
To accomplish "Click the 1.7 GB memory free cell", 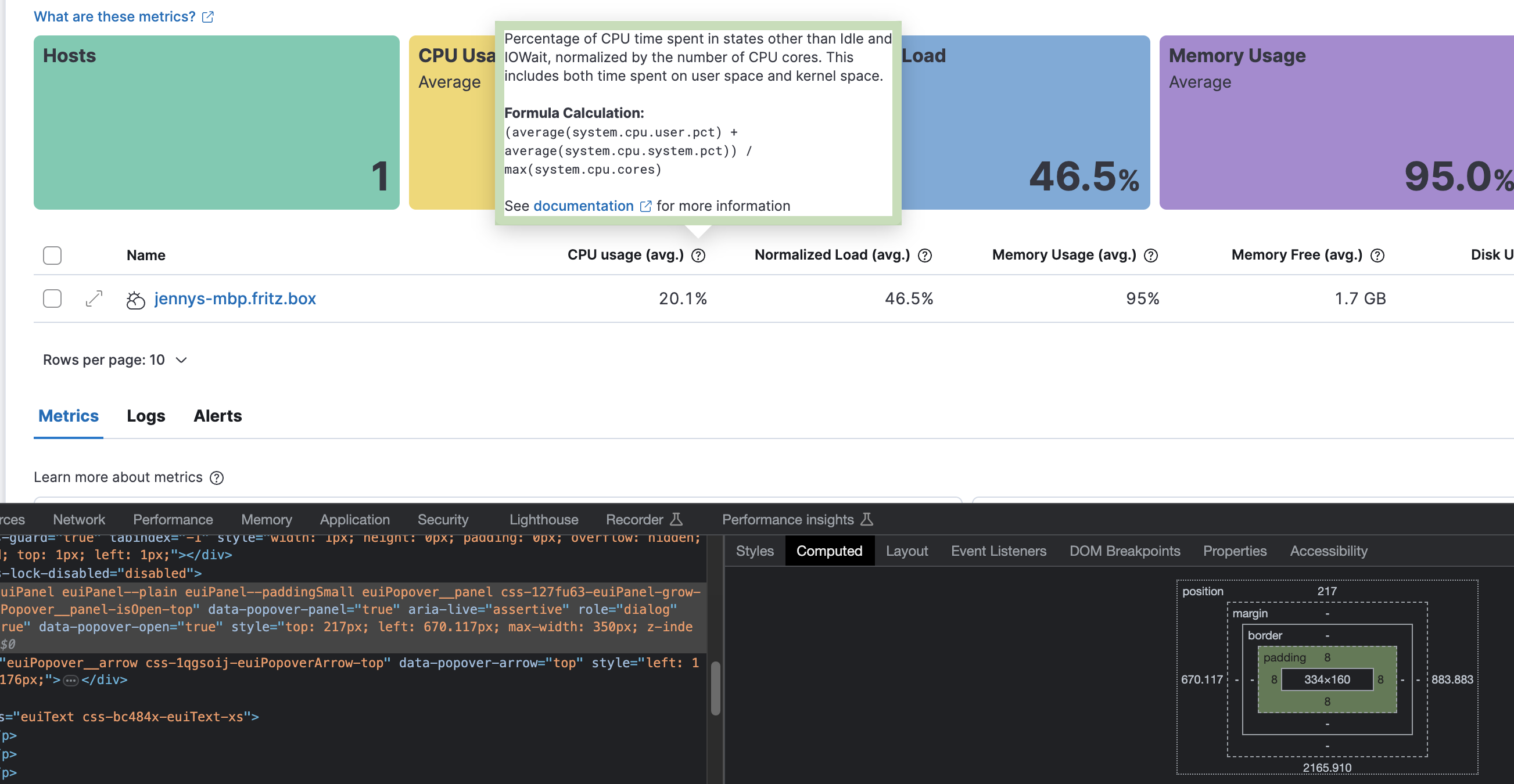I will point(1360,299).
